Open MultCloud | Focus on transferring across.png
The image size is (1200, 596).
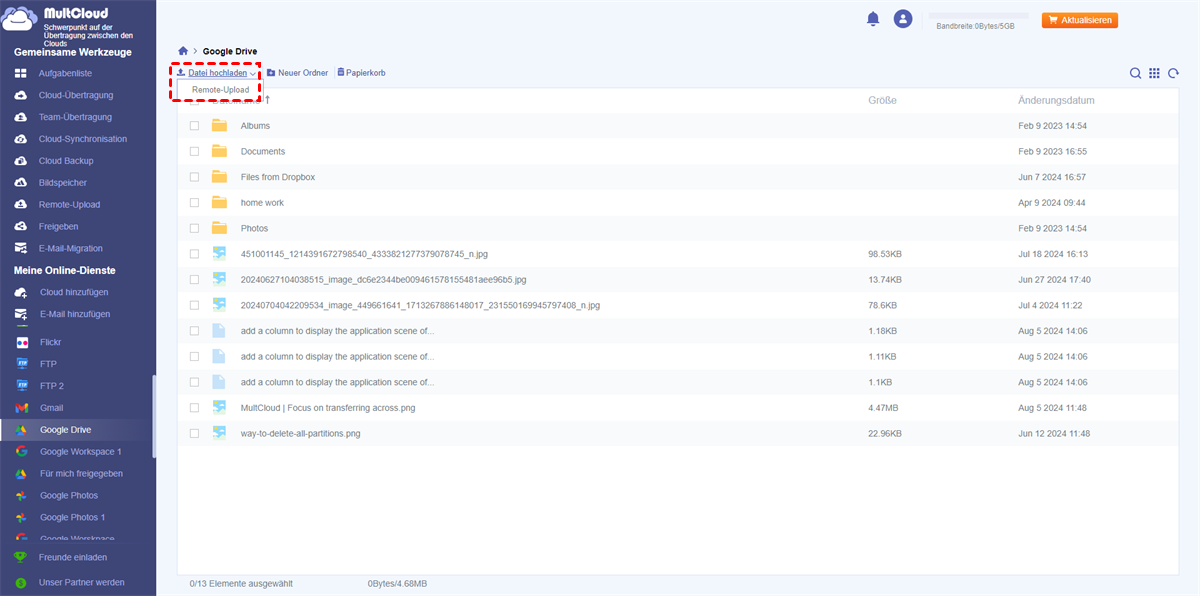pyautogui.click(x=328, y=408)
